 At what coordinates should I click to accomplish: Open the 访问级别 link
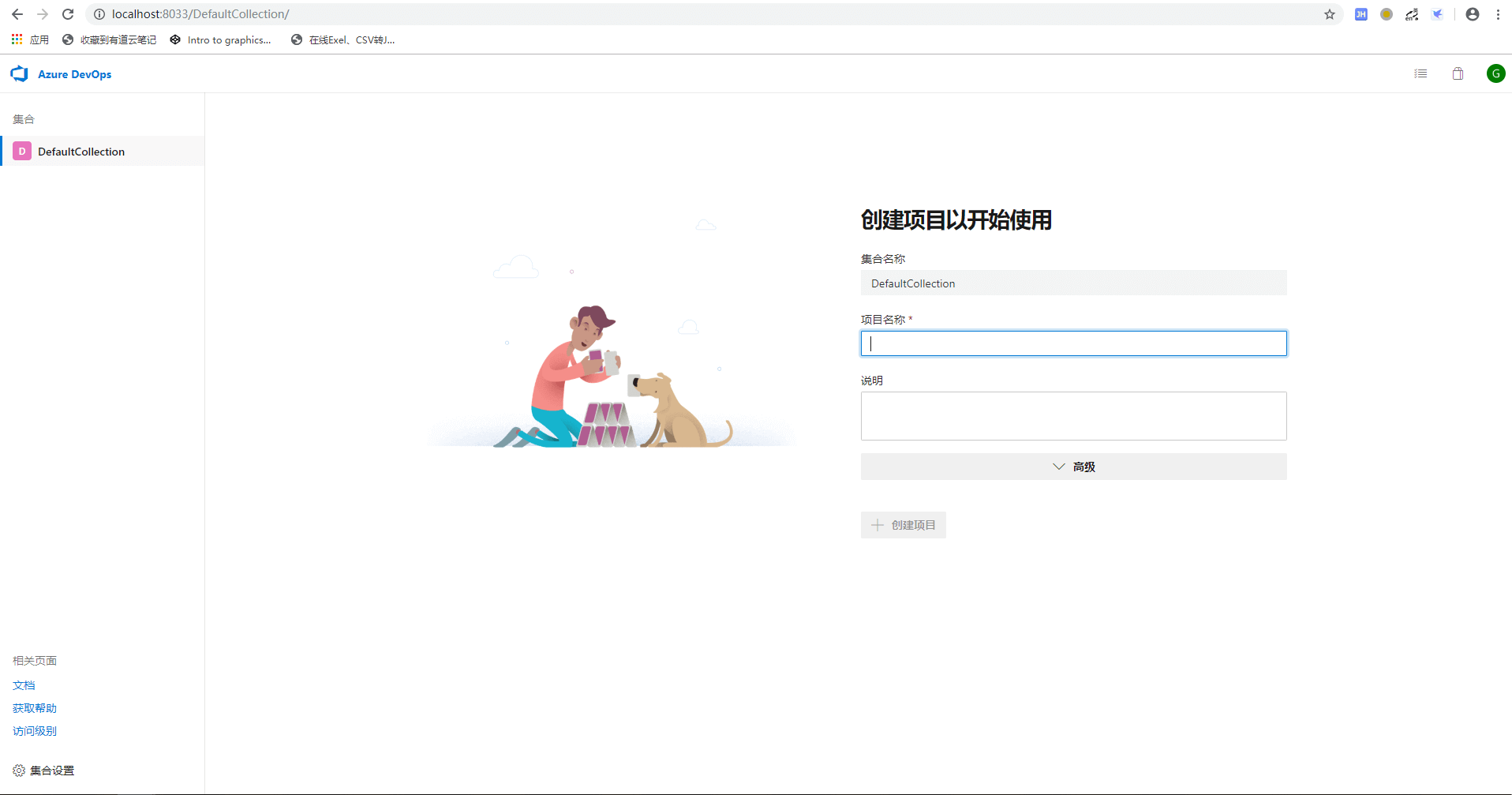pos(35,731)
